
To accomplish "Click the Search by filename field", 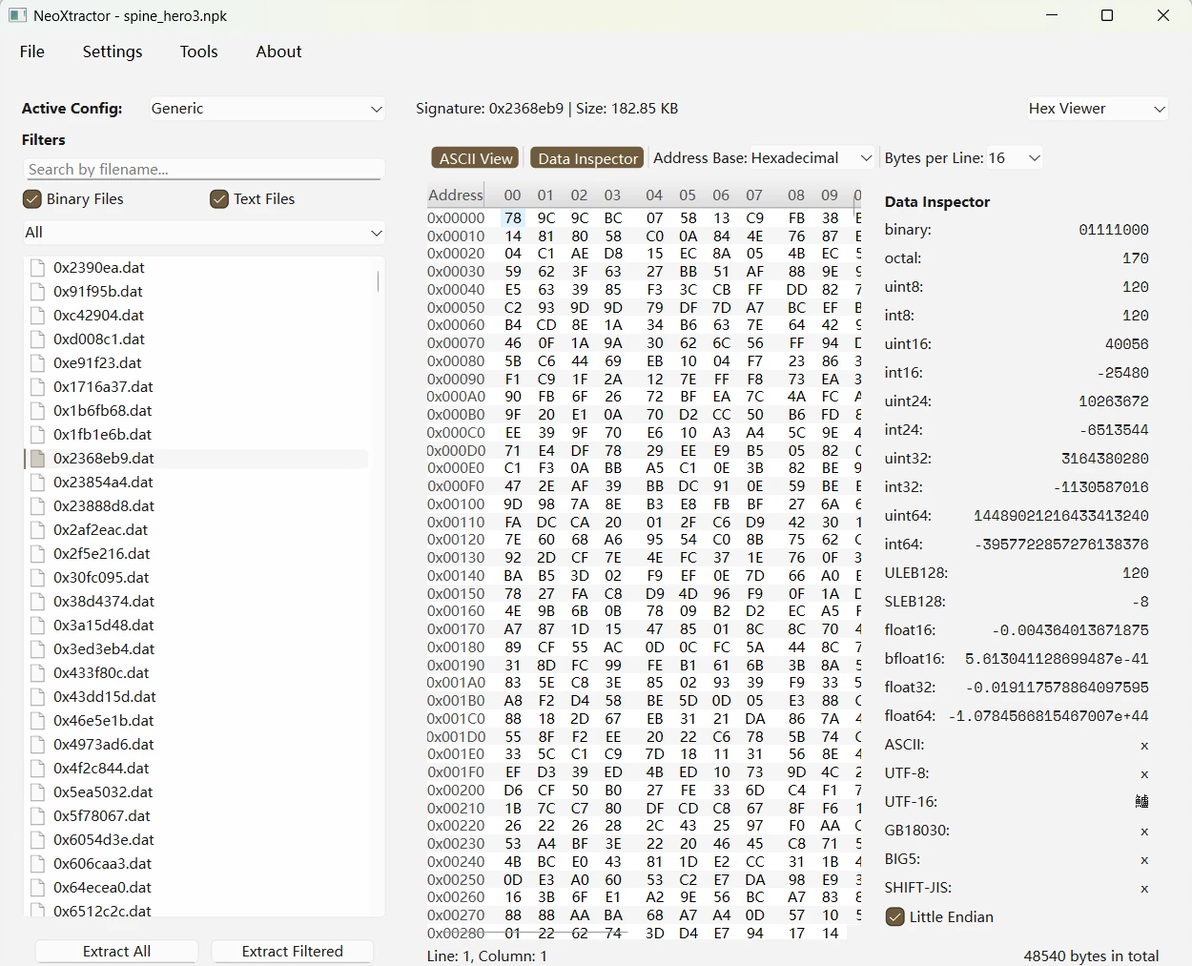I will point(203,169).
